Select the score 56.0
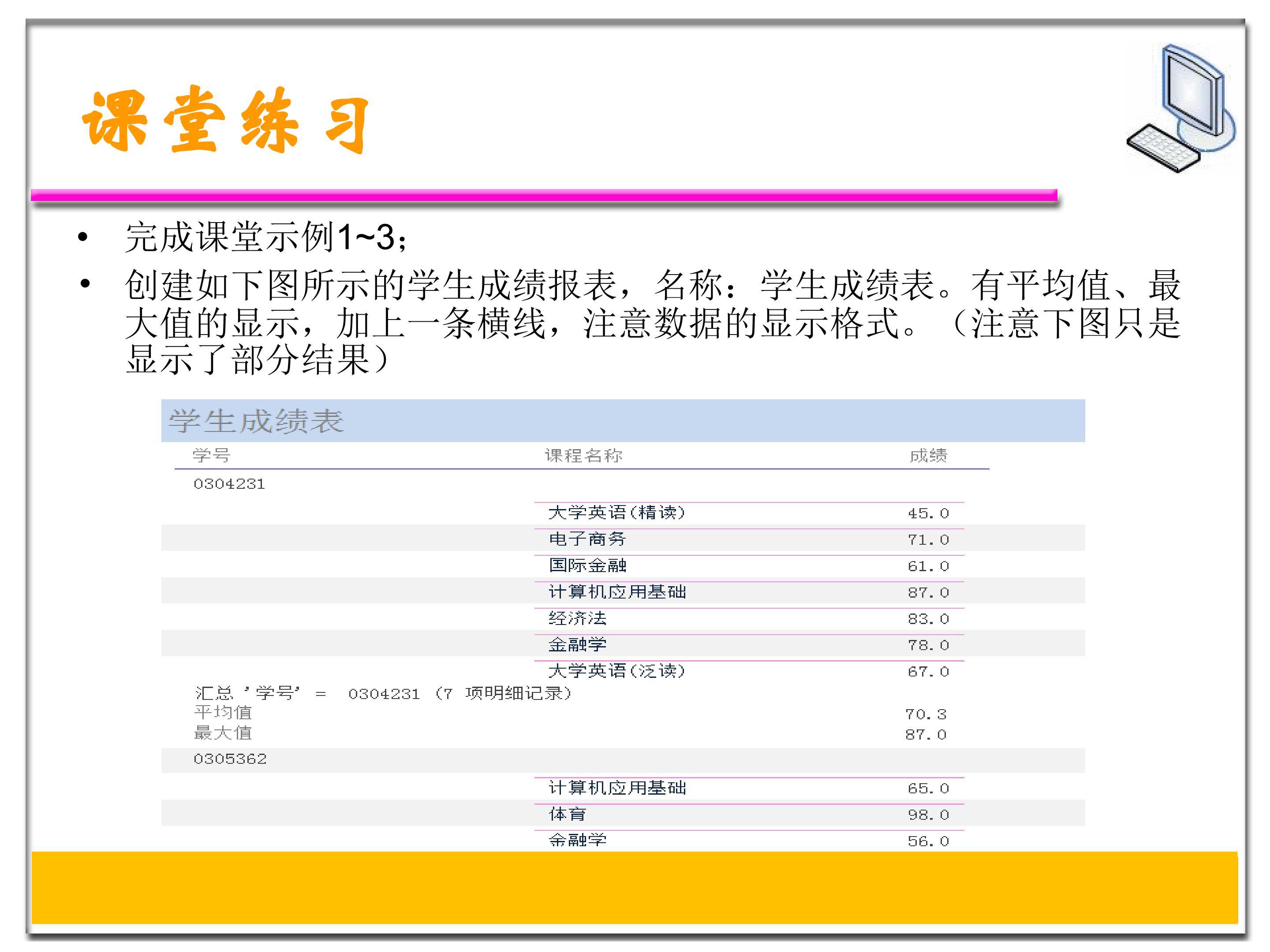Screen dimensions: 1270x952 point(928,841)
